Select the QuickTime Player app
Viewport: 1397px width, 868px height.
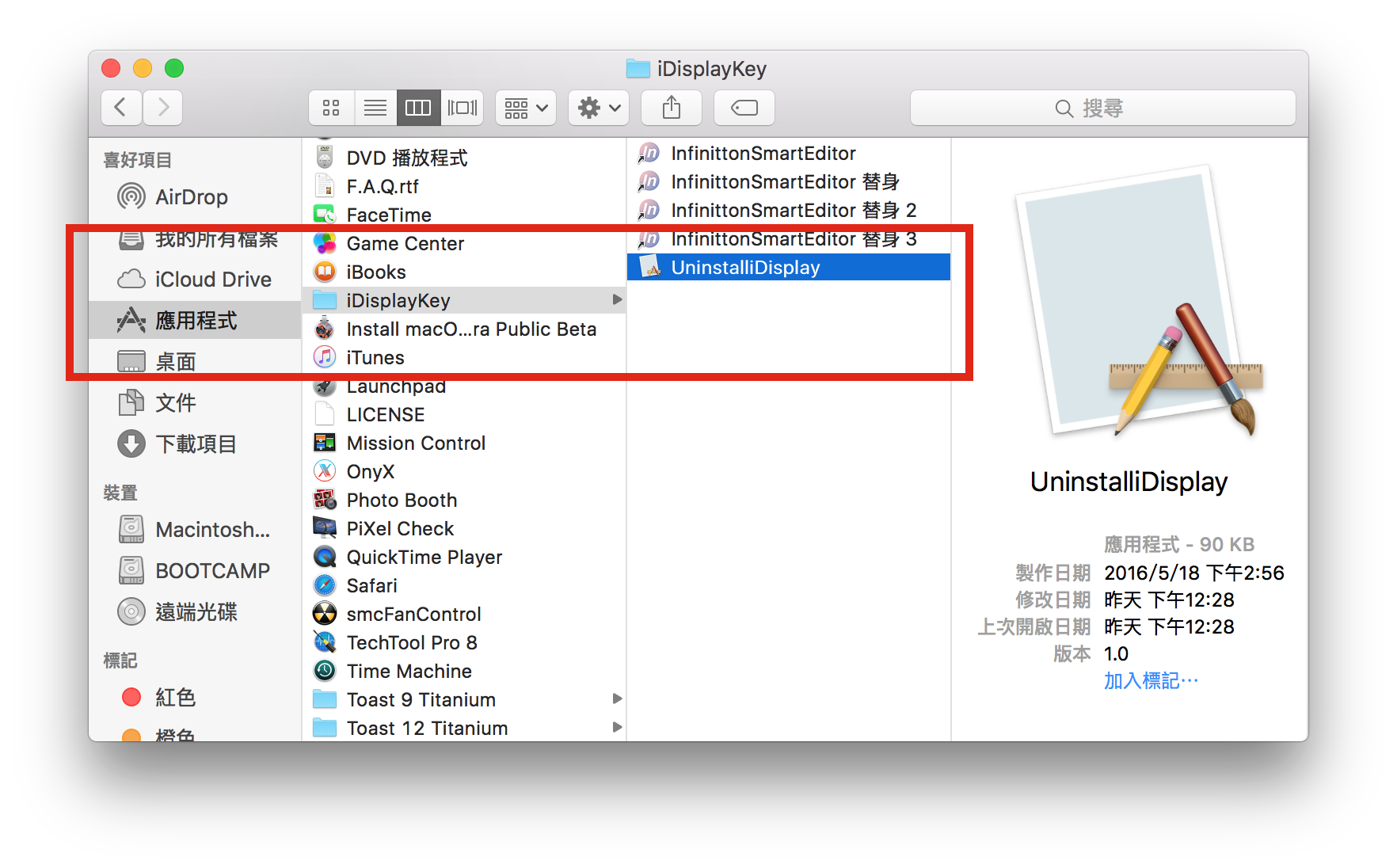click(x=424, y=558)
